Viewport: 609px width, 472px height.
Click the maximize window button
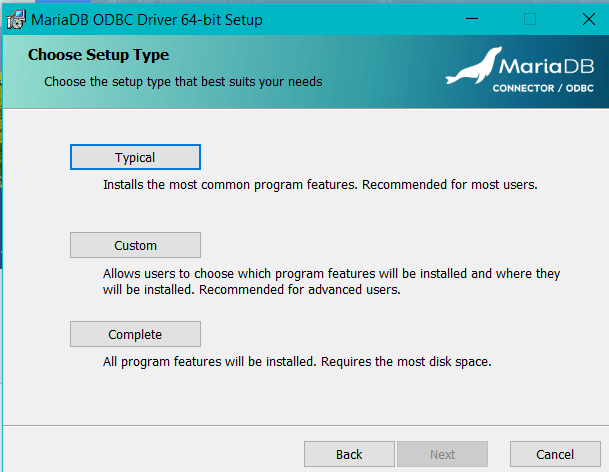click(530, 18)
